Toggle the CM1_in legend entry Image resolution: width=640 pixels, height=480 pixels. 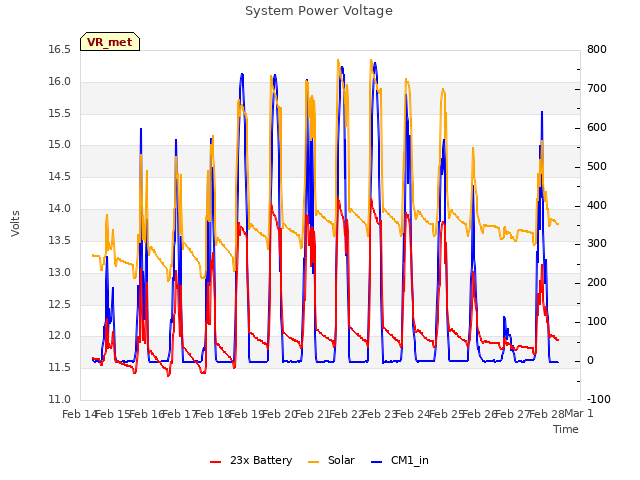[x=400, y=460]
